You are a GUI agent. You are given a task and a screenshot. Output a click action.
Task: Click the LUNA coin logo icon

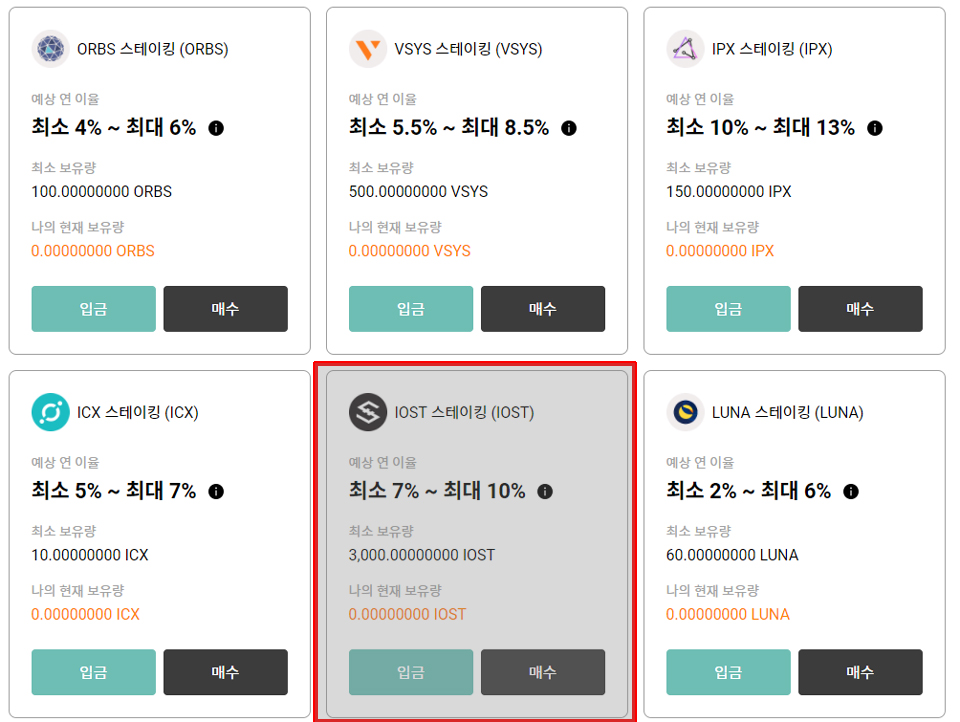click(x=684, y=412)
